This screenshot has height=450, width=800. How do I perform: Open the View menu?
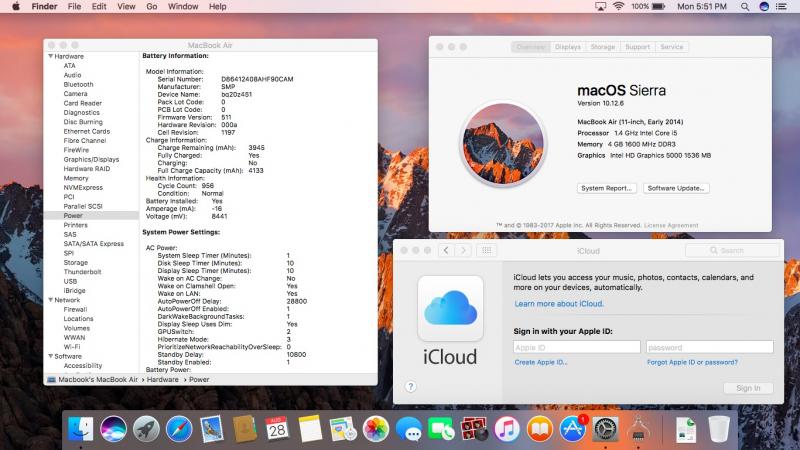[x=126, y=7]
